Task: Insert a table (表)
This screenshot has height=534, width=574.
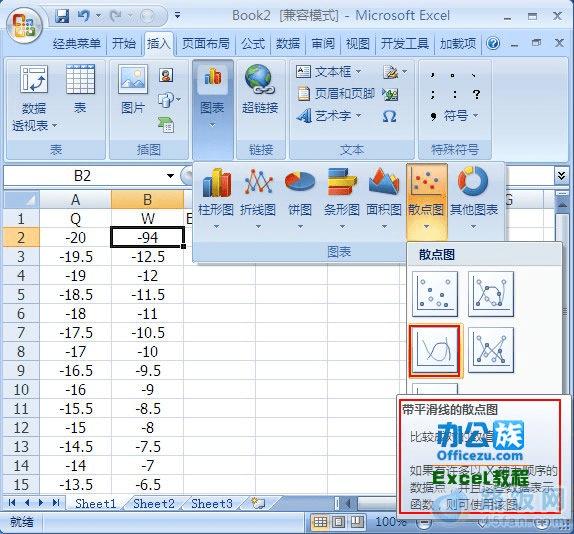Action: point(80,89)
